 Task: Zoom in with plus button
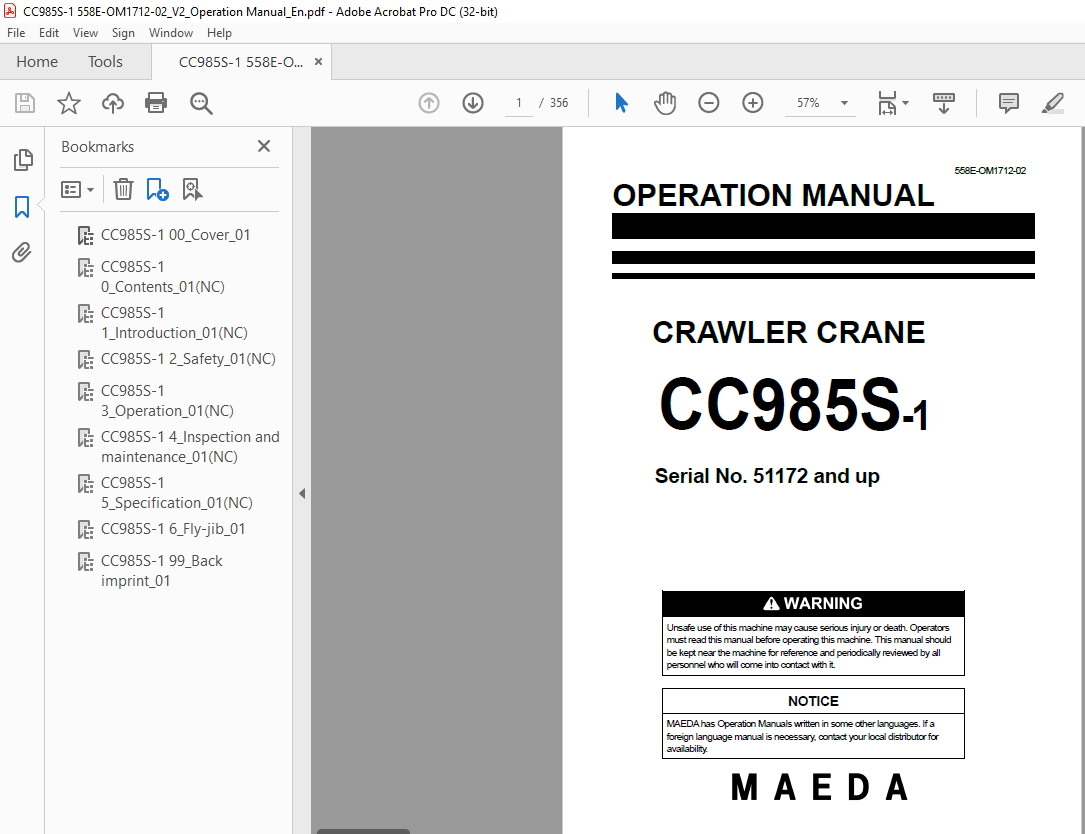point(752,103)
